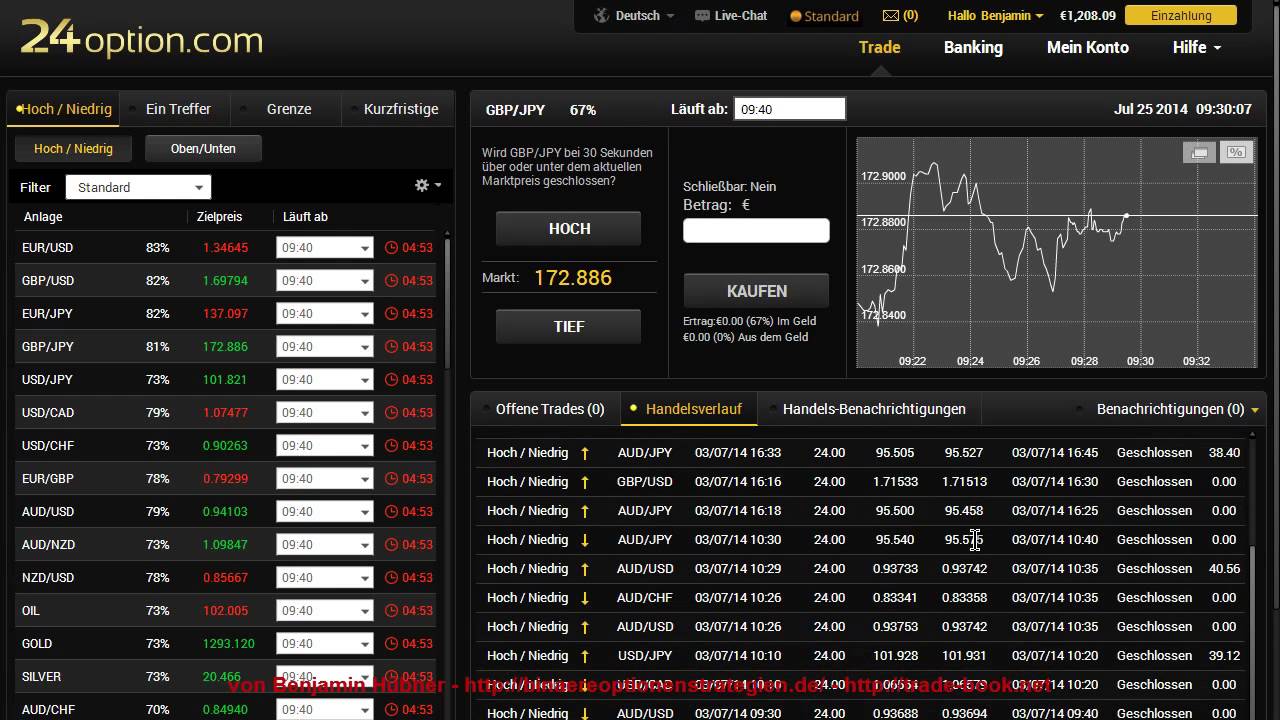
Task: Click the clock icon in GOLD row
Action: click(391, 644)
